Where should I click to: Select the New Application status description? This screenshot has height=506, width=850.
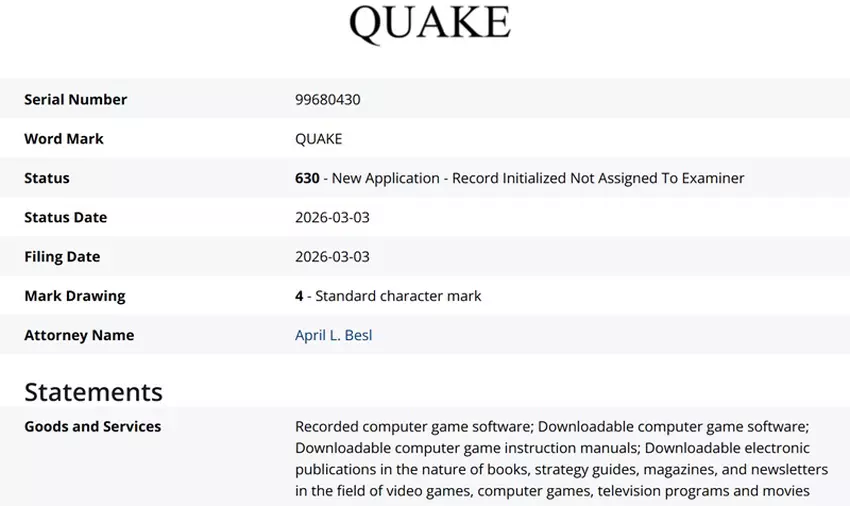point(538,178)
